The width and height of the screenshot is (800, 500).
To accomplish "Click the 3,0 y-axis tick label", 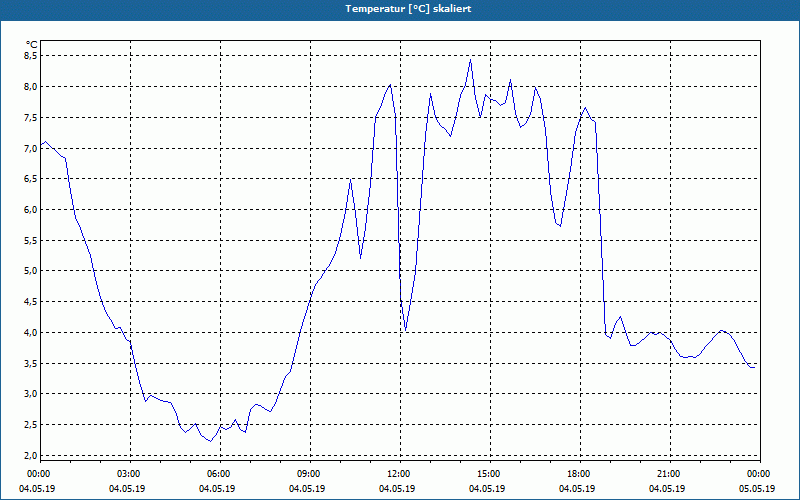I will 31,394.
